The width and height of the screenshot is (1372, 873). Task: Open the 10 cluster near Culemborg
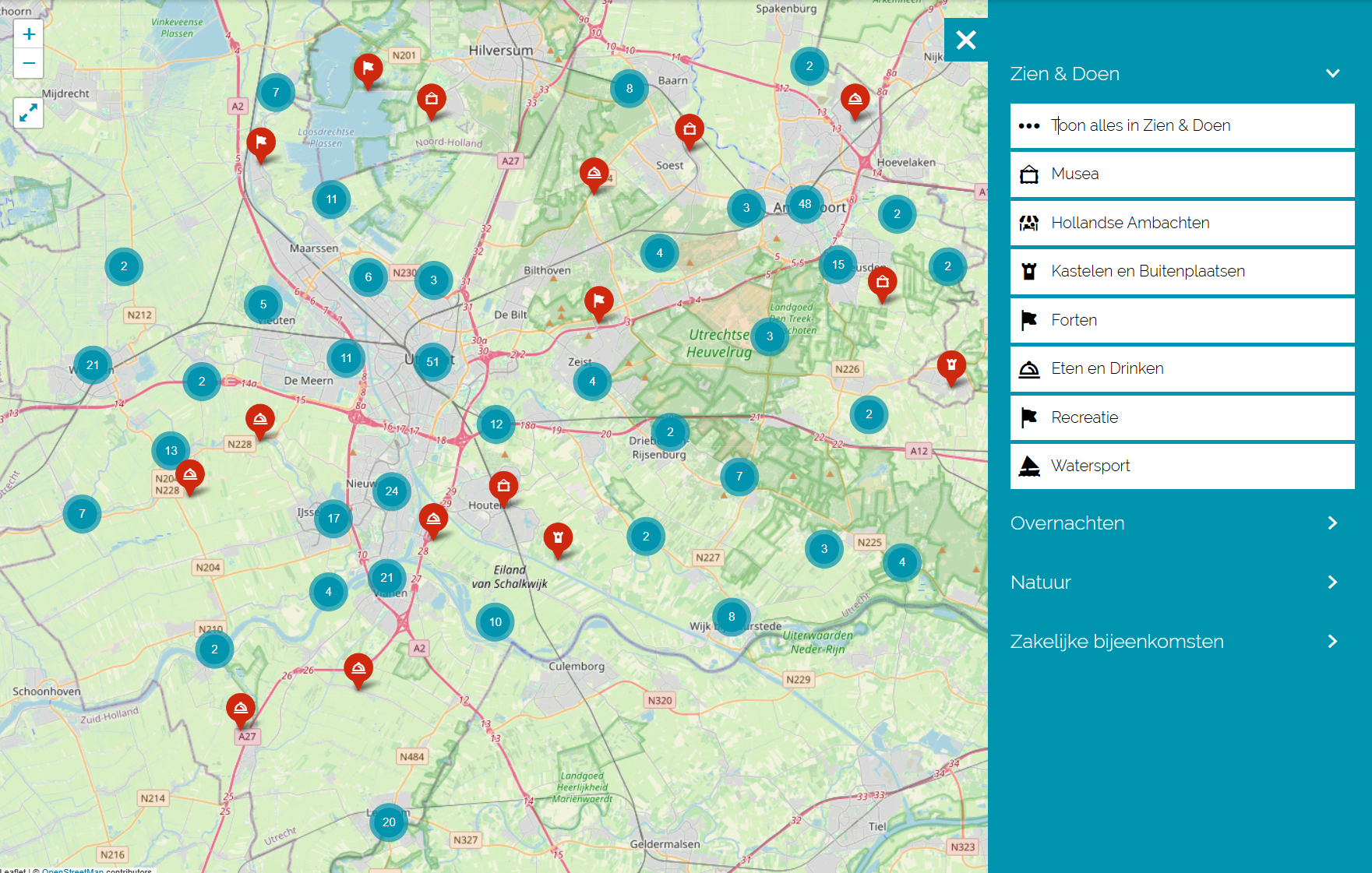[496, 622]
